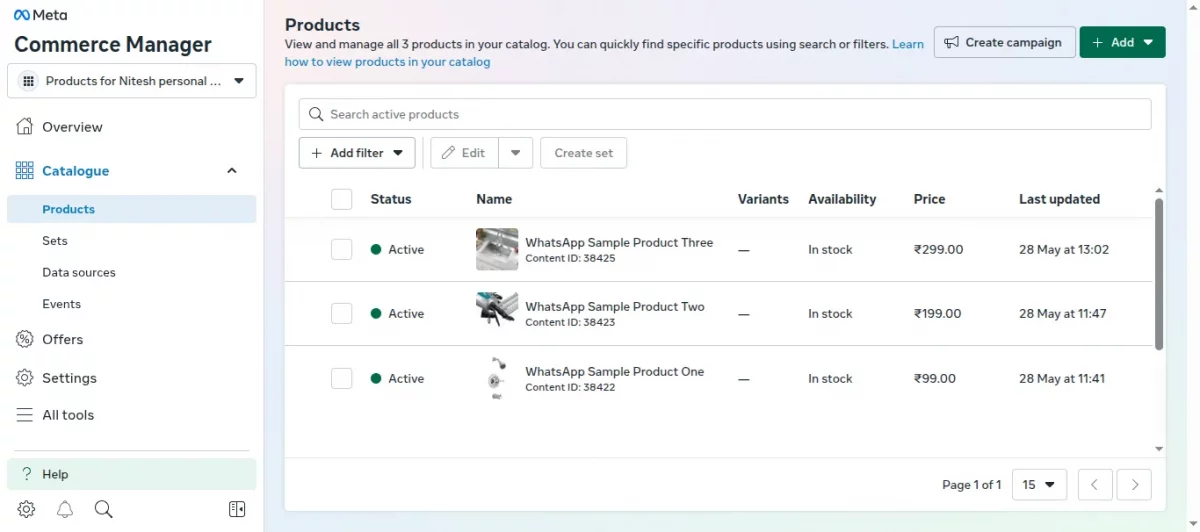Click the Edit button

pos(464,153)
